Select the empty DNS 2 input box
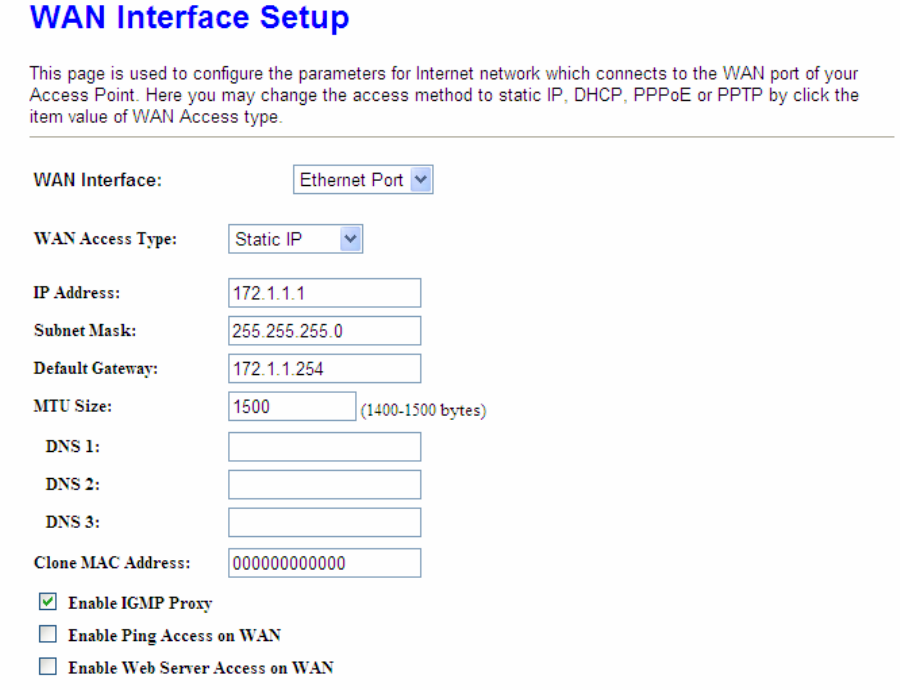 point(324,484)
